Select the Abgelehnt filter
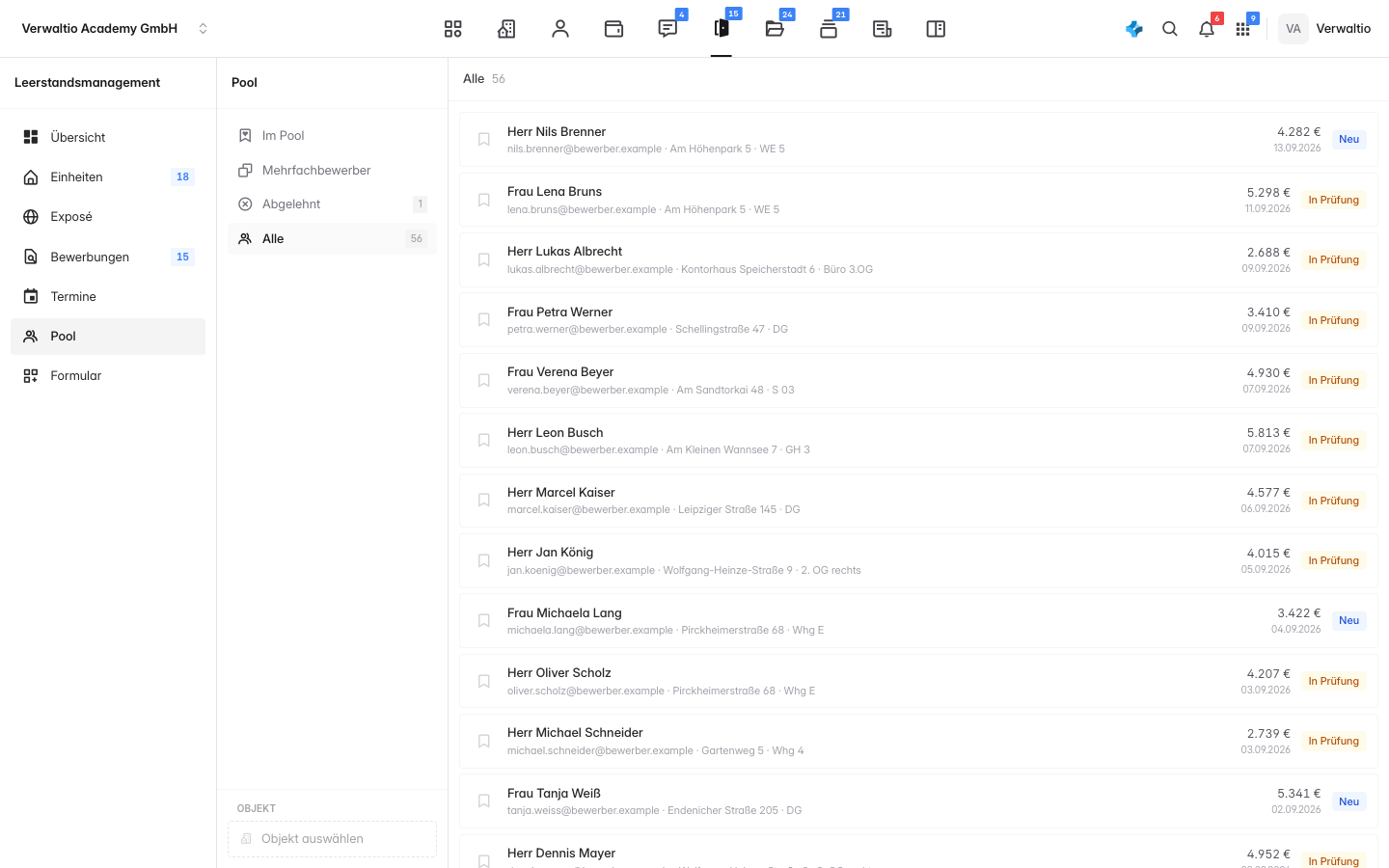 332,204
